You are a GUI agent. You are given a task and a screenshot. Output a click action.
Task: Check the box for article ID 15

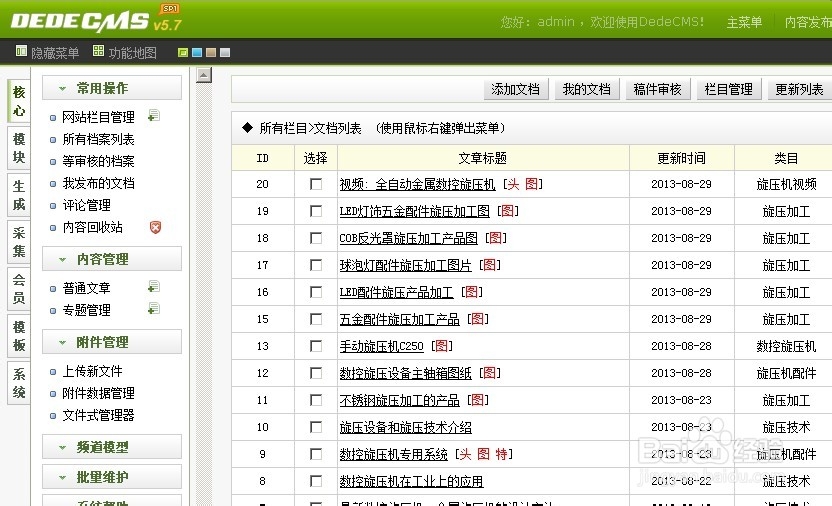pyautogui.click(x=316, y=319)
